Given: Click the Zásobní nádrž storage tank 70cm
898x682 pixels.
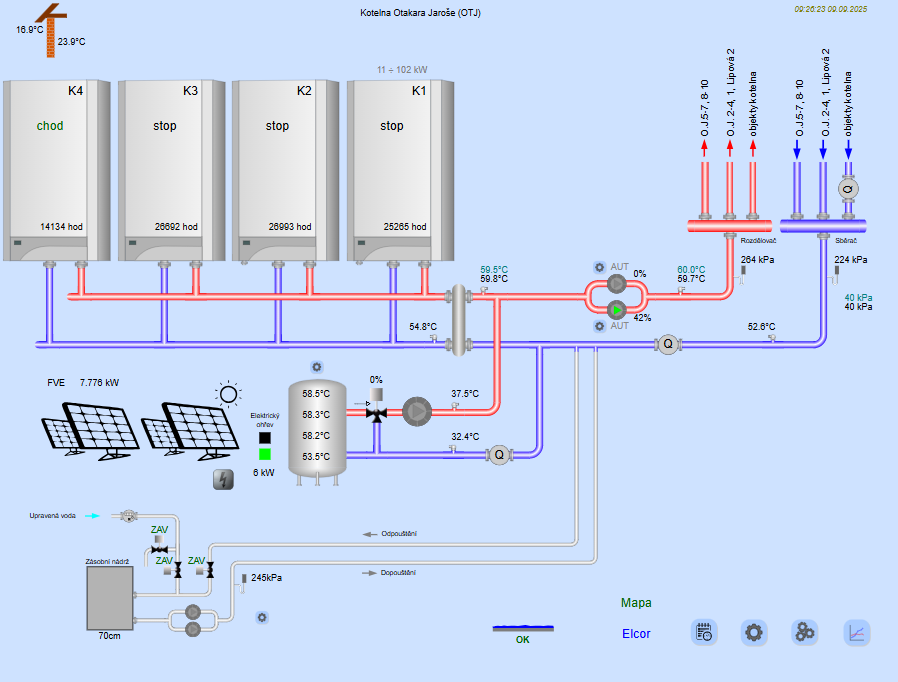Looking at the screenshot, I should pos(110,598).
